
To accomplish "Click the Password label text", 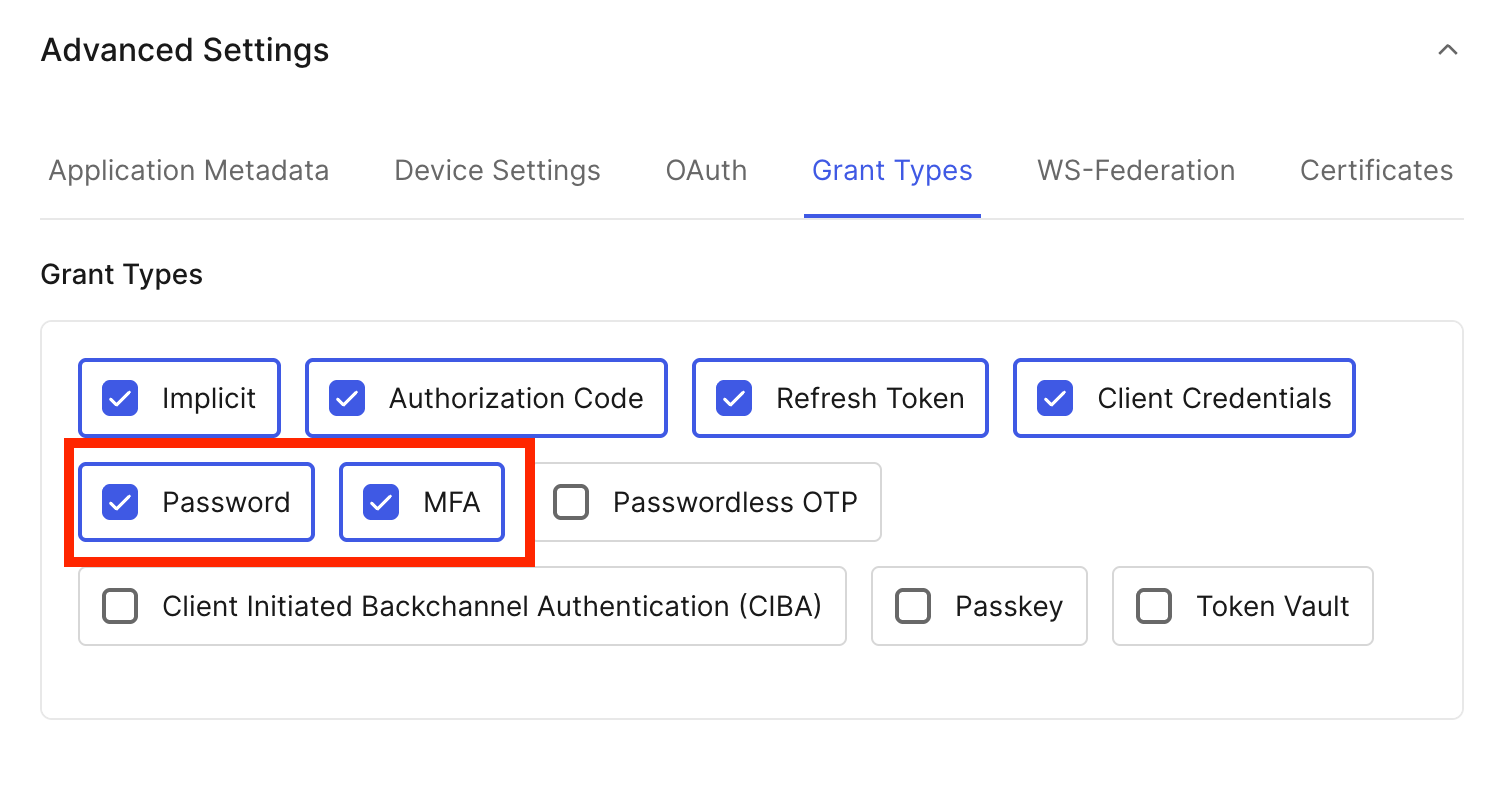I will tap(226, 502).
